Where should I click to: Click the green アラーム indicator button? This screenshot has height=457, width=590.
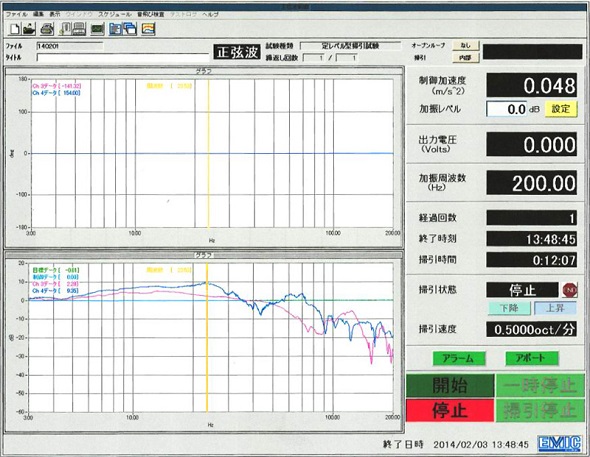point(459,358)
